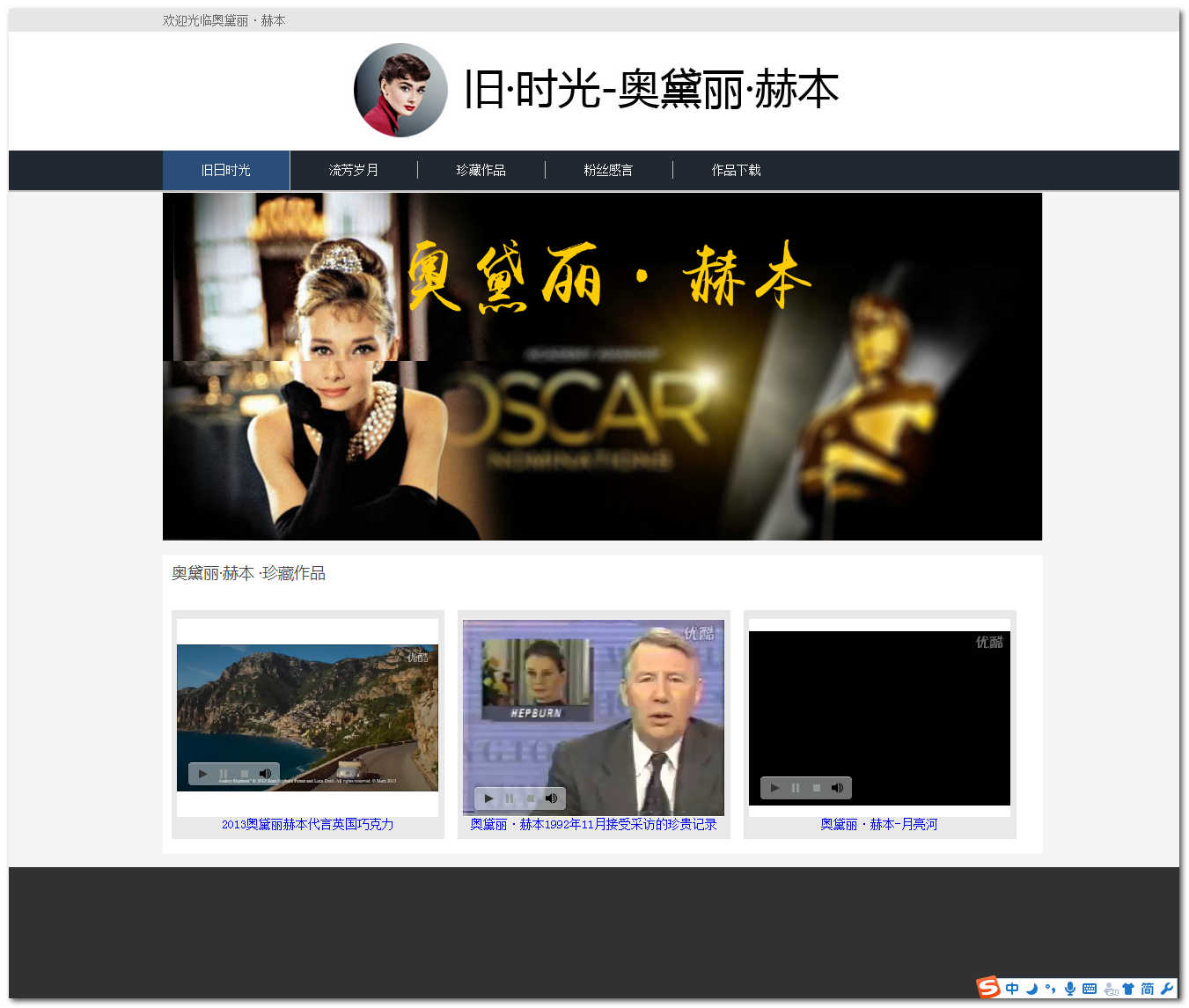This screenshot has width=1189, height=1008.
Task: Toggle the Sogou half-moon width mode
Action: pyautogui.click(x=1031, y=989)
